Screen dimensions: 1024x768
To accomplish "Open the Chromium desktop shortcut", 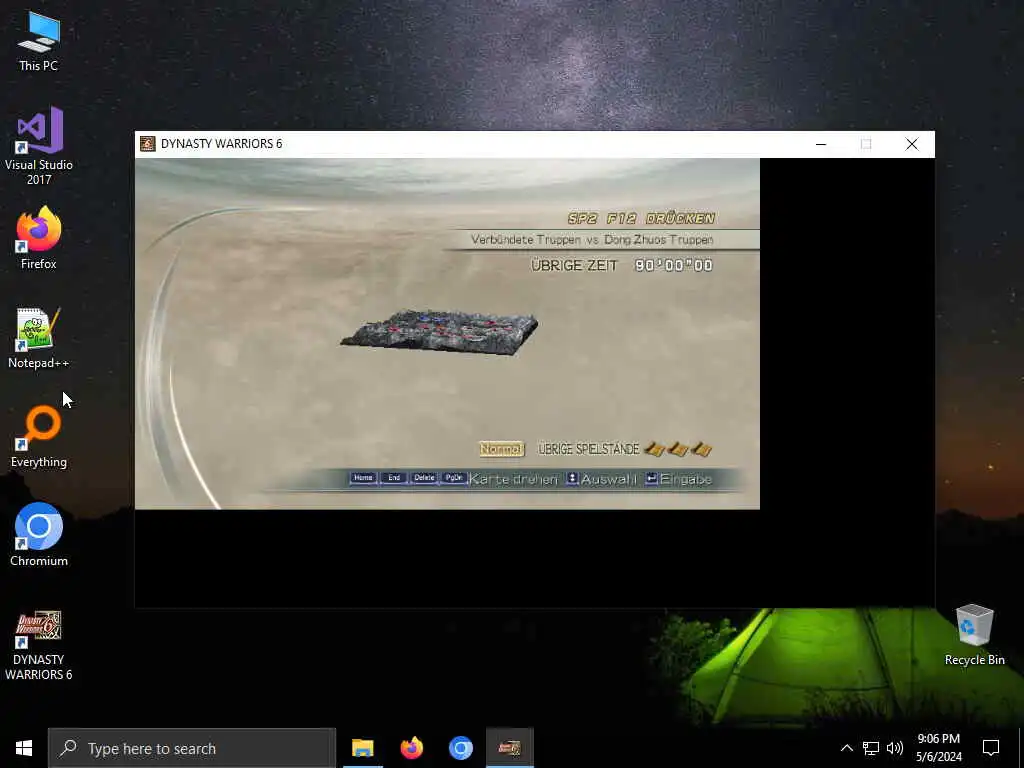I will pyautogui.click(x=39, y=535).
